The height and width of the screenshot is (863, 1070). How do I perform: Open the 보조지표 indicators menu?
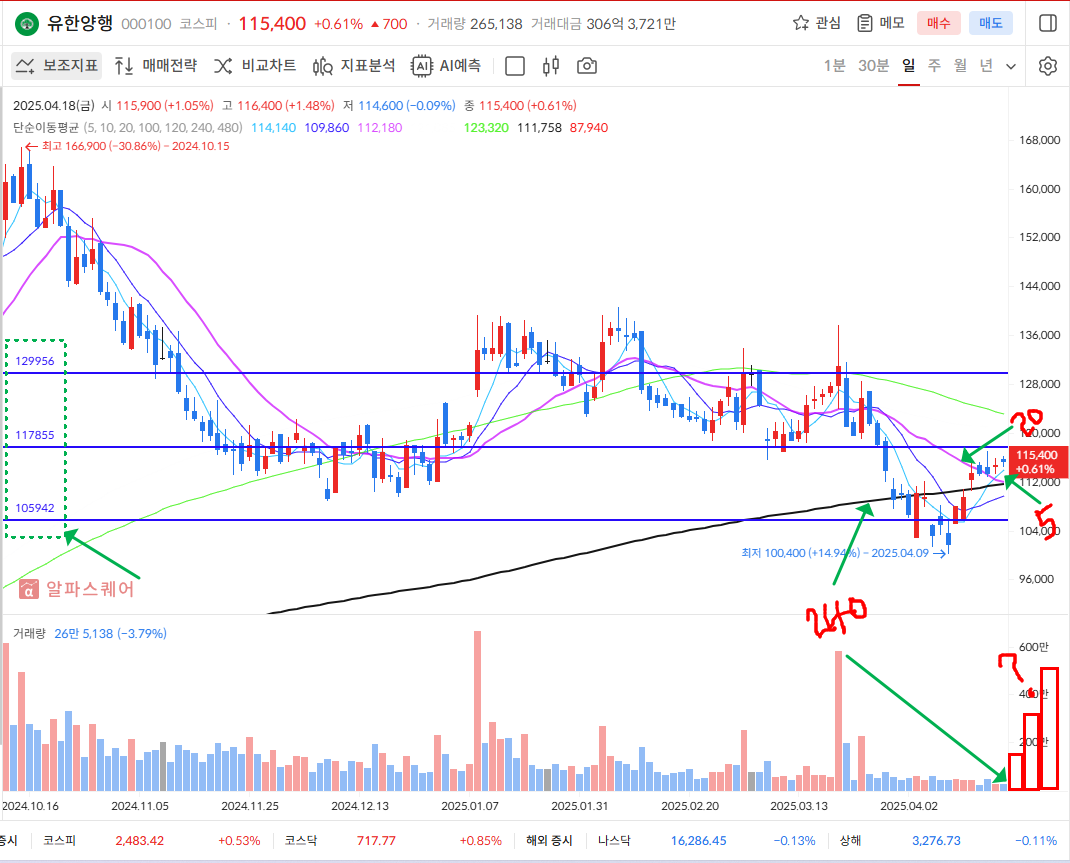click(57, 66)
